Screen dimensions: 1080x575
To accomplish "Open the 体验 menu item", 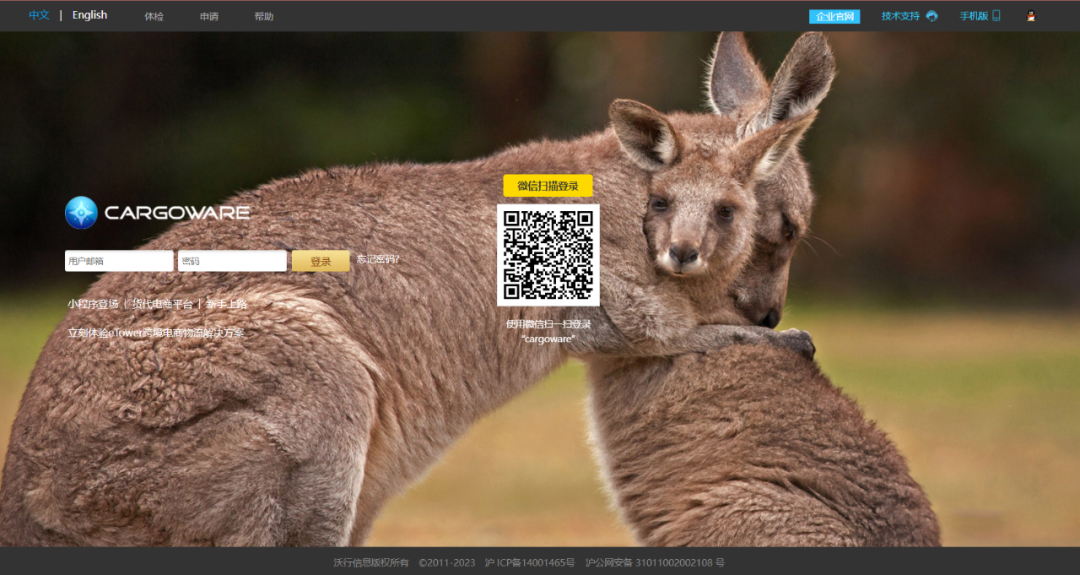I will [x=154, y=17].
